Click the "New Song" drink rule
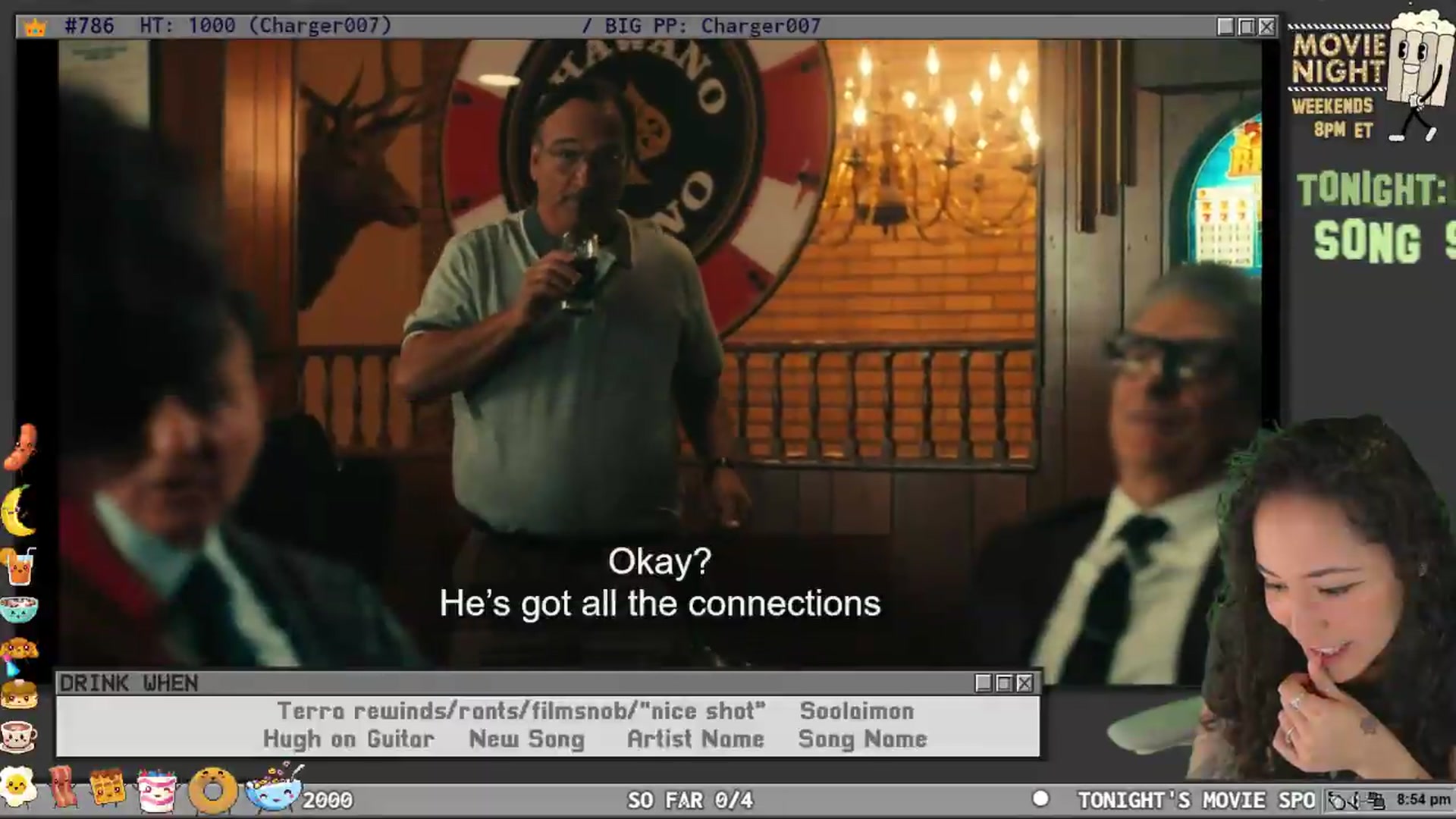 (x=527, y=739)
